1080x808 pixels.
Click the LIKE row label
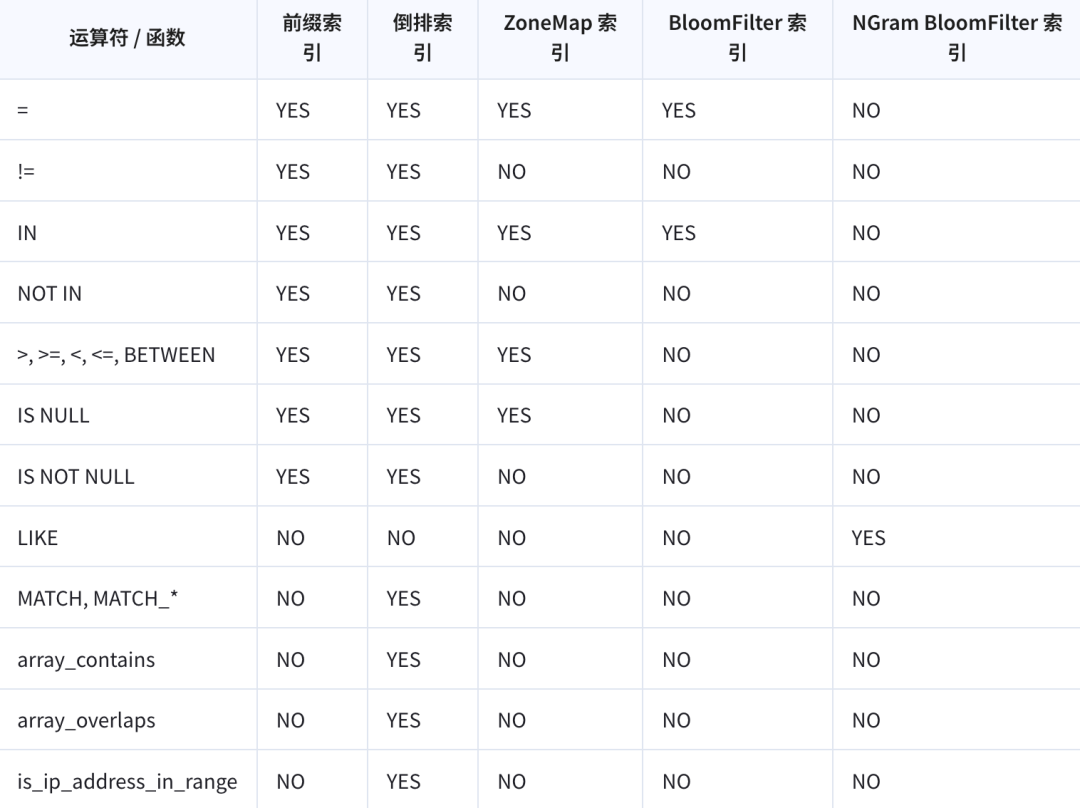click(38, 538)
